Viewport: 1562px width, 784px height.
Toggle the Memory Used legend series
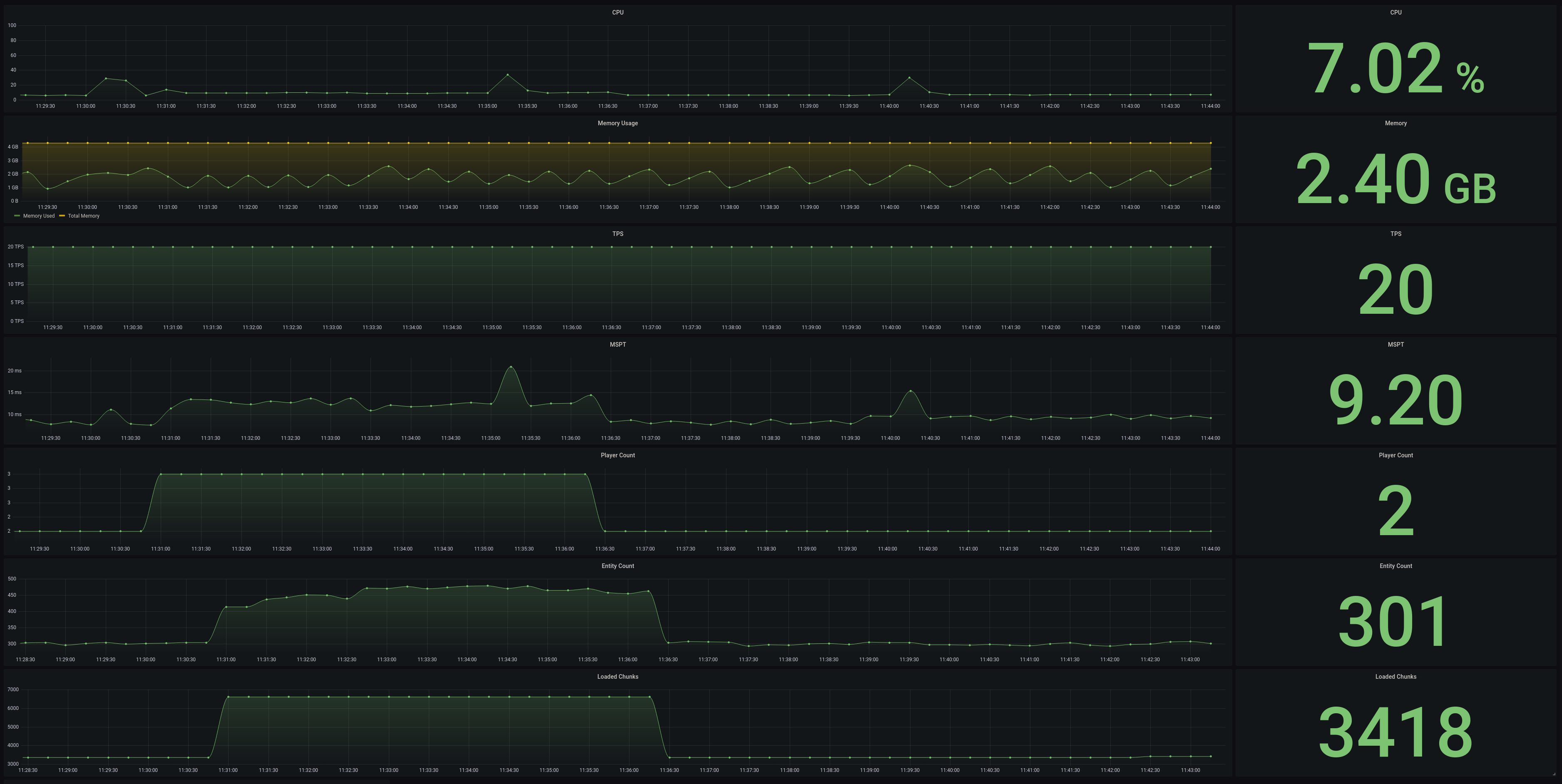39,216
